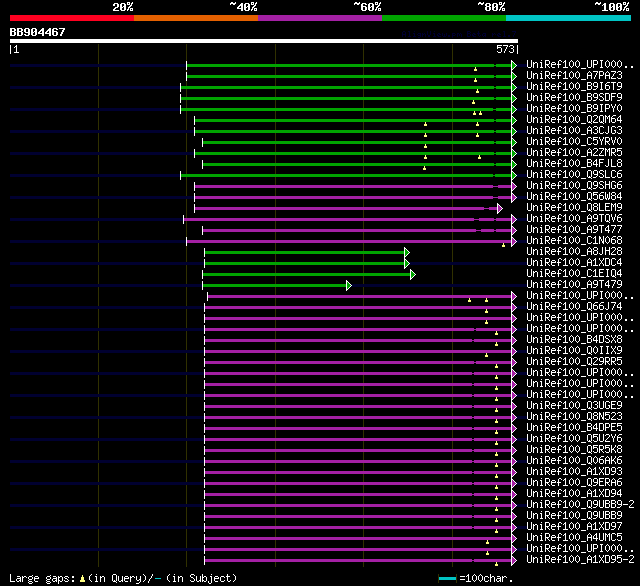Click the green alignment bar of the A1XDC4 row
Image resolution: width=640 pixels, height=586 pixels.
pos(304,264)
